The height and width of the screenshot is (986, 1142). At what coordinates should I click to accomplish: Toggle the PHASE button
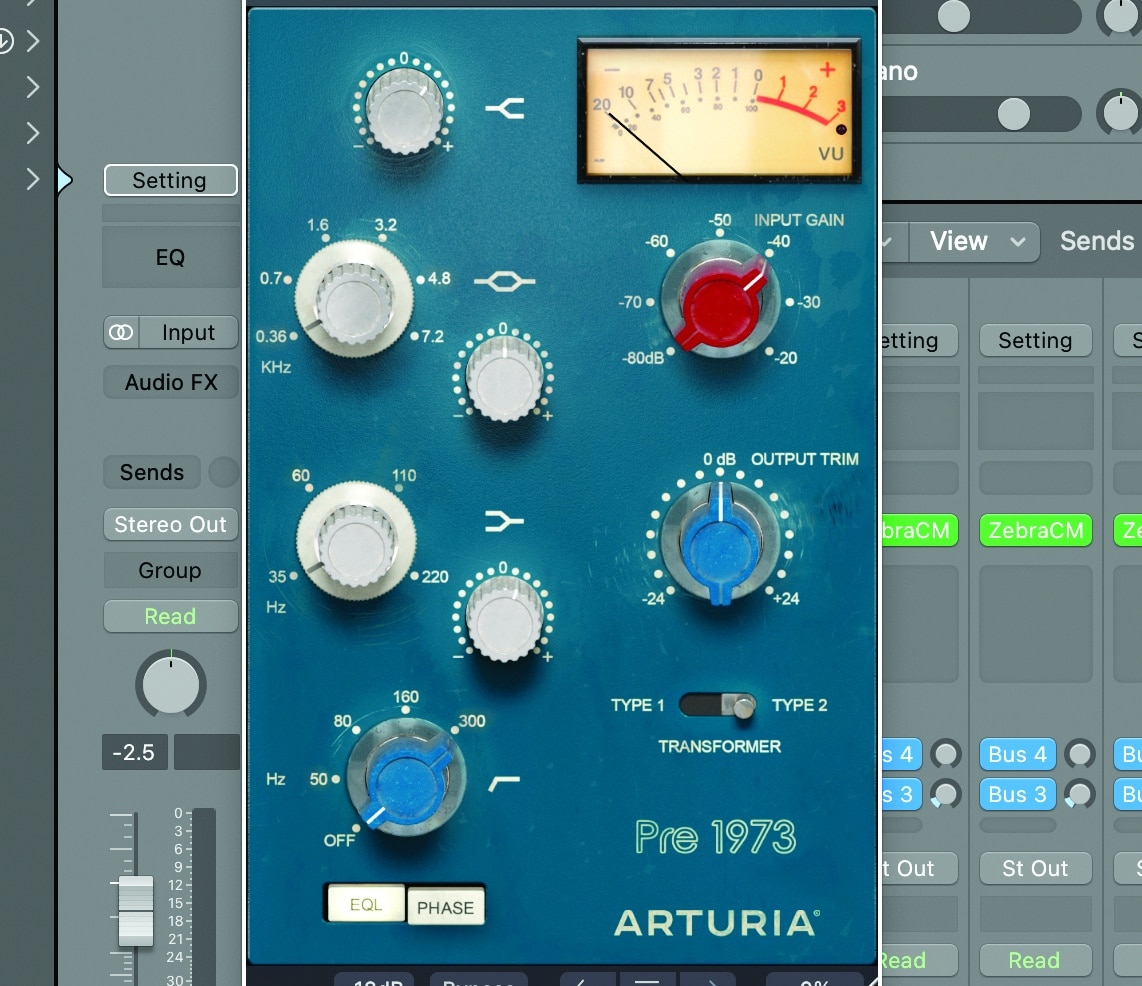[445, 907]
